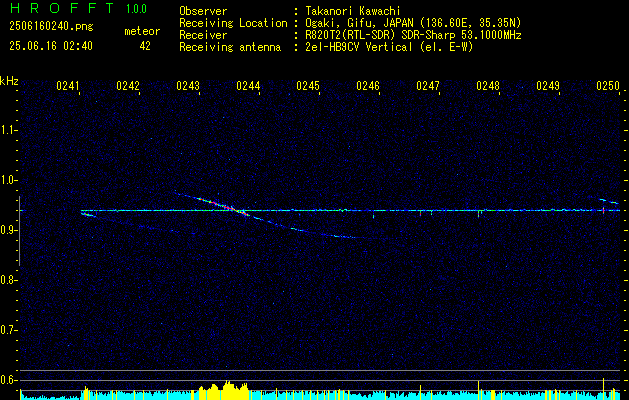Screen dimensions: 629x400
Task: Select the meteor count 42
Action: 145,46
